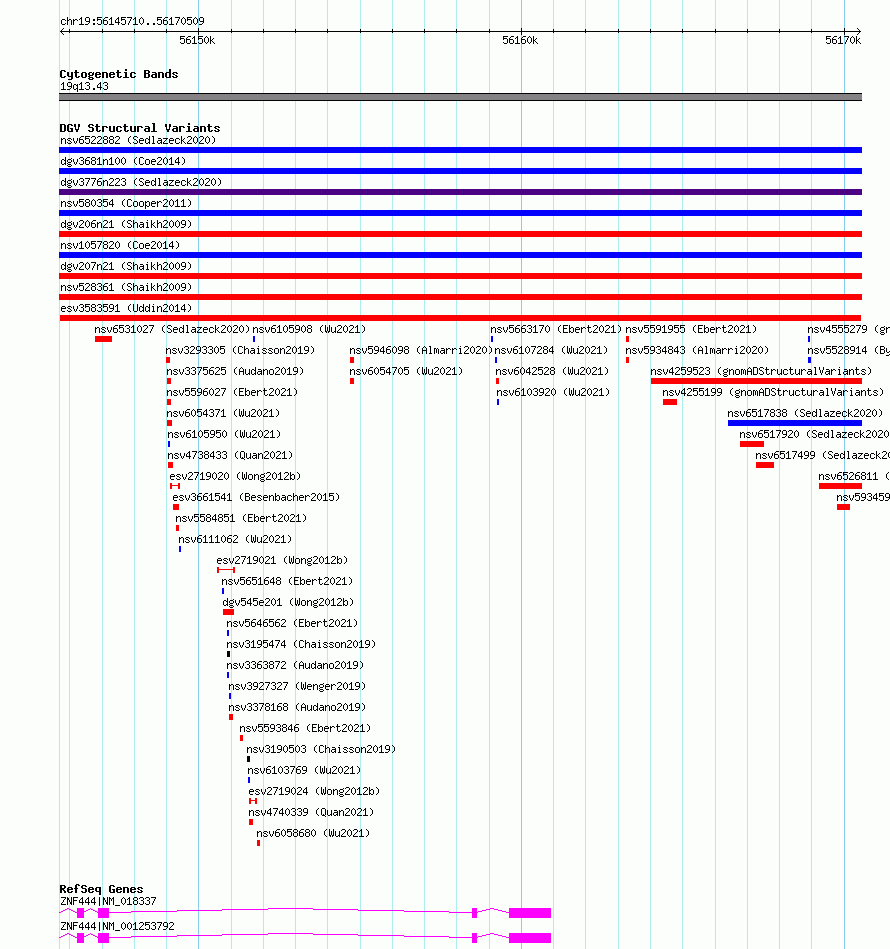The width and height of the screenshot is (890, 949).
Task: Click nsv5946098 (Almarri2020) label
Action: click(421, 350)
